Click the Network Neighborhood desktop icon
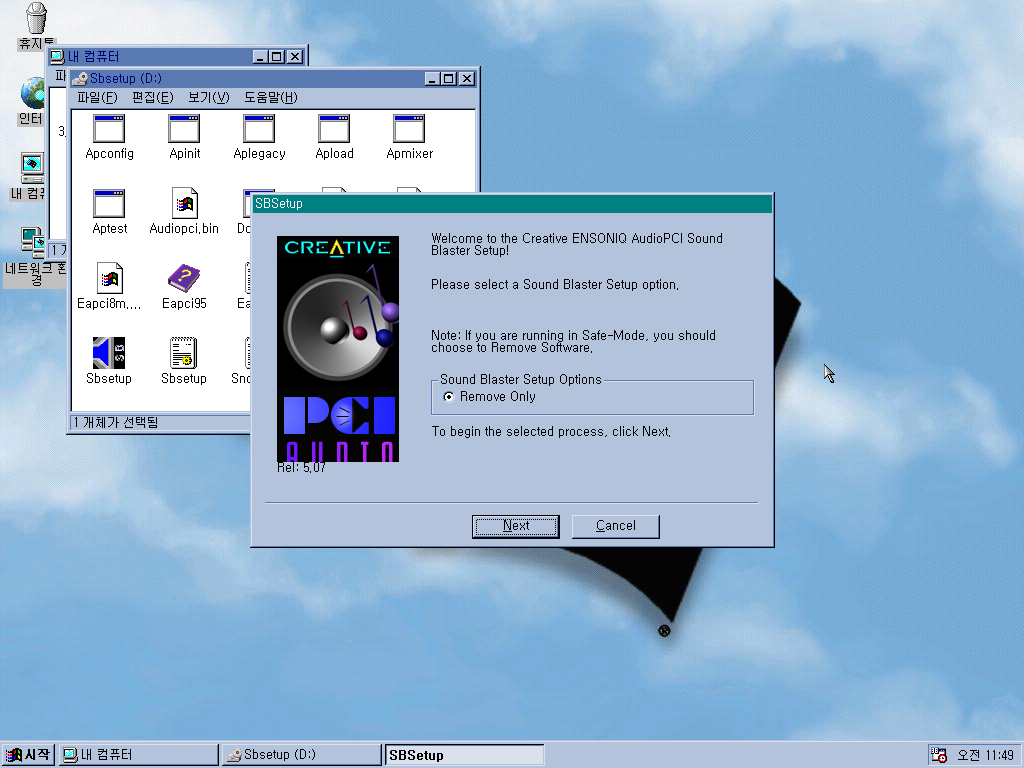This screenshot has width=1024, height=768. [x=31, y=243]
